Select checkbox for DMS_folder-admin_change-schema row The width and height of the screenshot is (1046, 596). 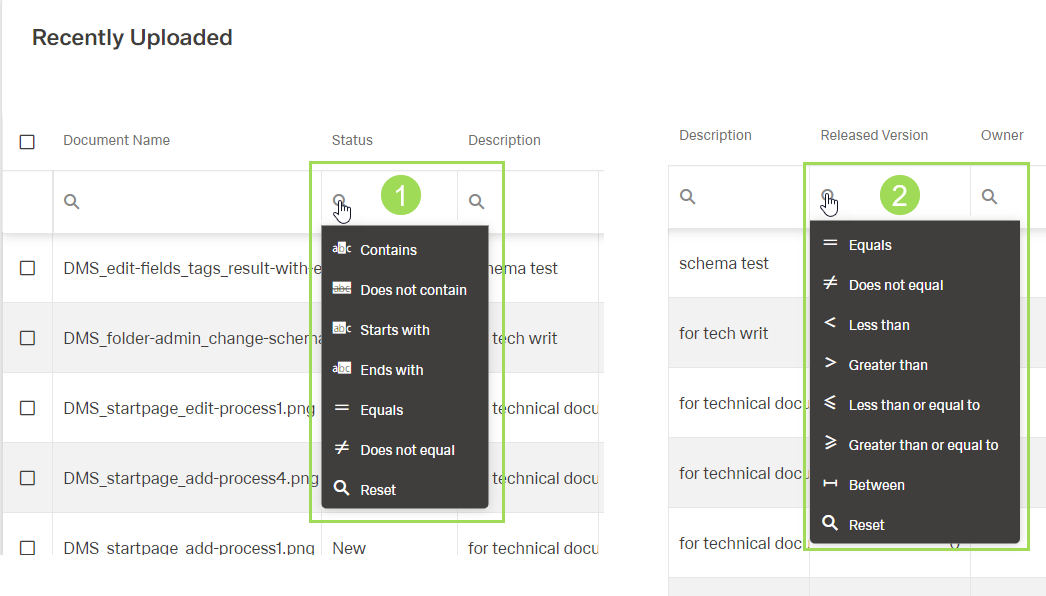click(27, 338)
